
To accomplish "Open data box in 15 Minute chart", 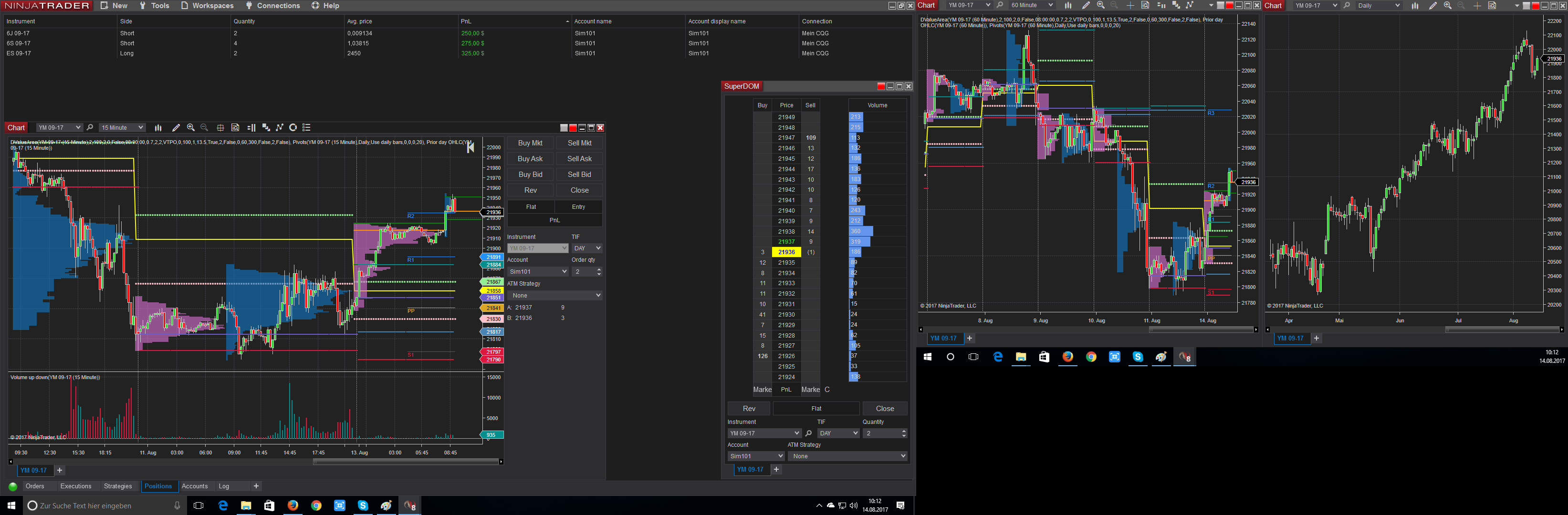I will coord(235,128).
